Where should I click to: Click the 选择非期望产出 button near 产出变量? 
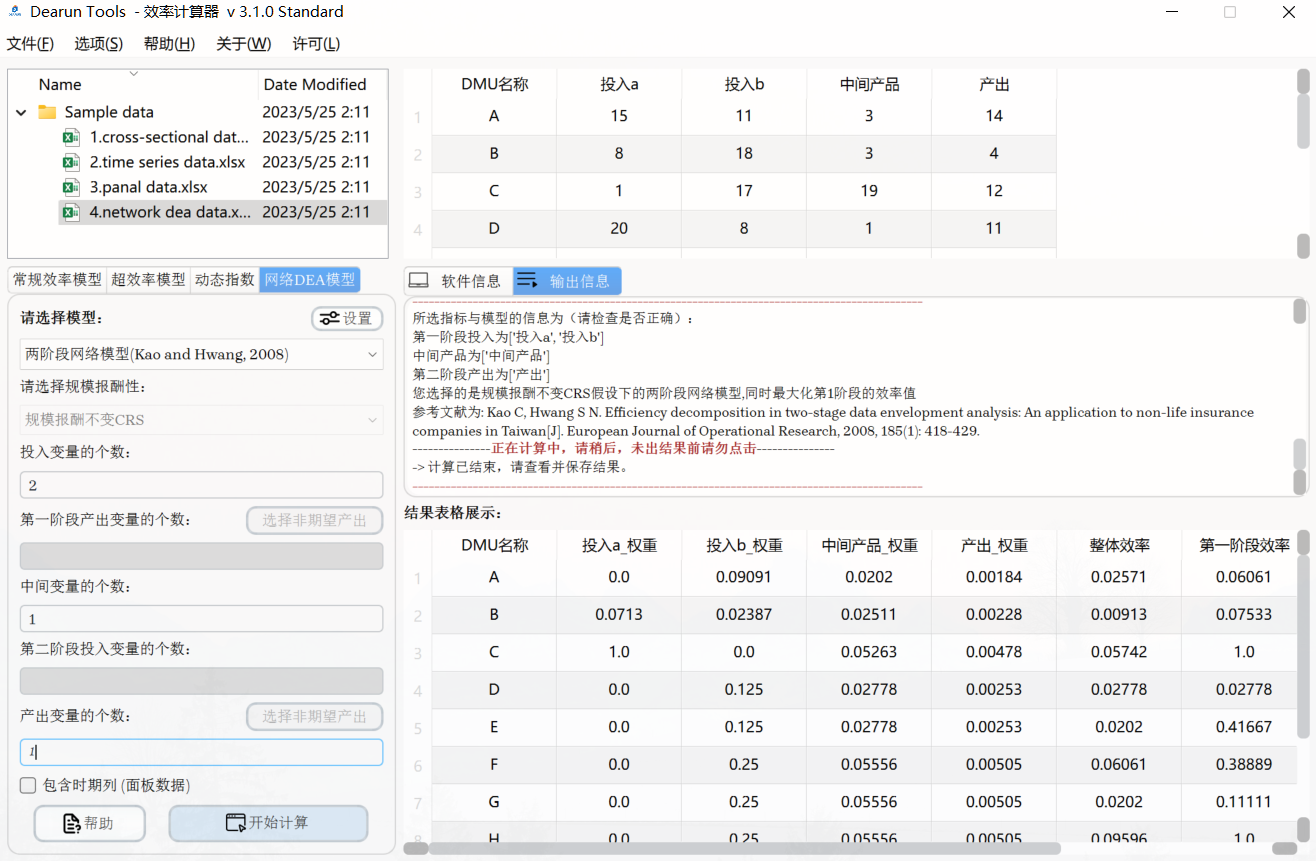[x=314, y=716]
